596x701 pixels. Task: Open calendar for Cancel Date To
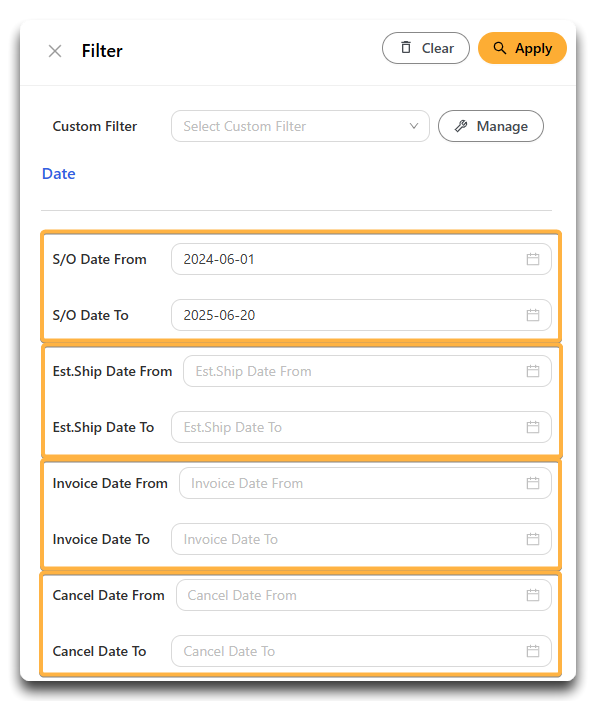pyautogui.click(x=533, y=651)
